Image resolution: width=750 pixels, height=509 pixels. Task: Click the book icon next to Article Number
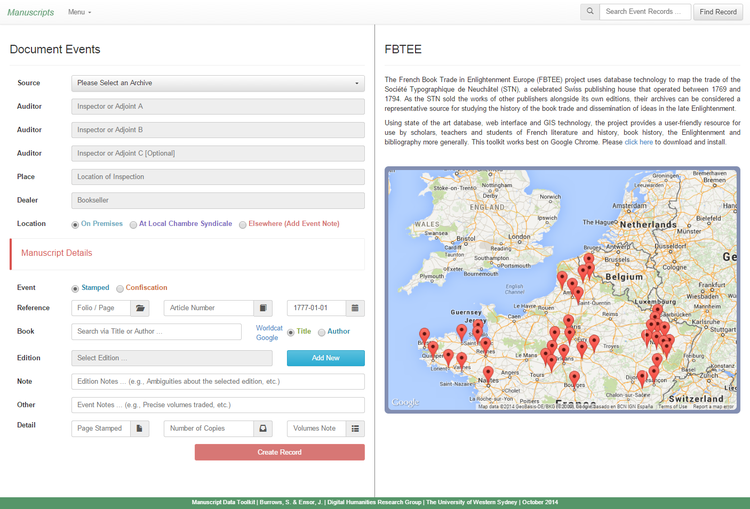(x=264, y=308)
